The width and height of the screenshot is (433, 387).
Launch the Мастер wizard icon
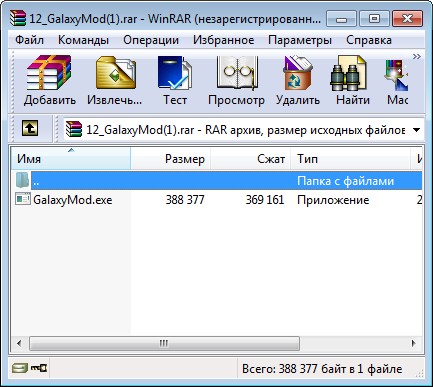(x=396, y=74)
